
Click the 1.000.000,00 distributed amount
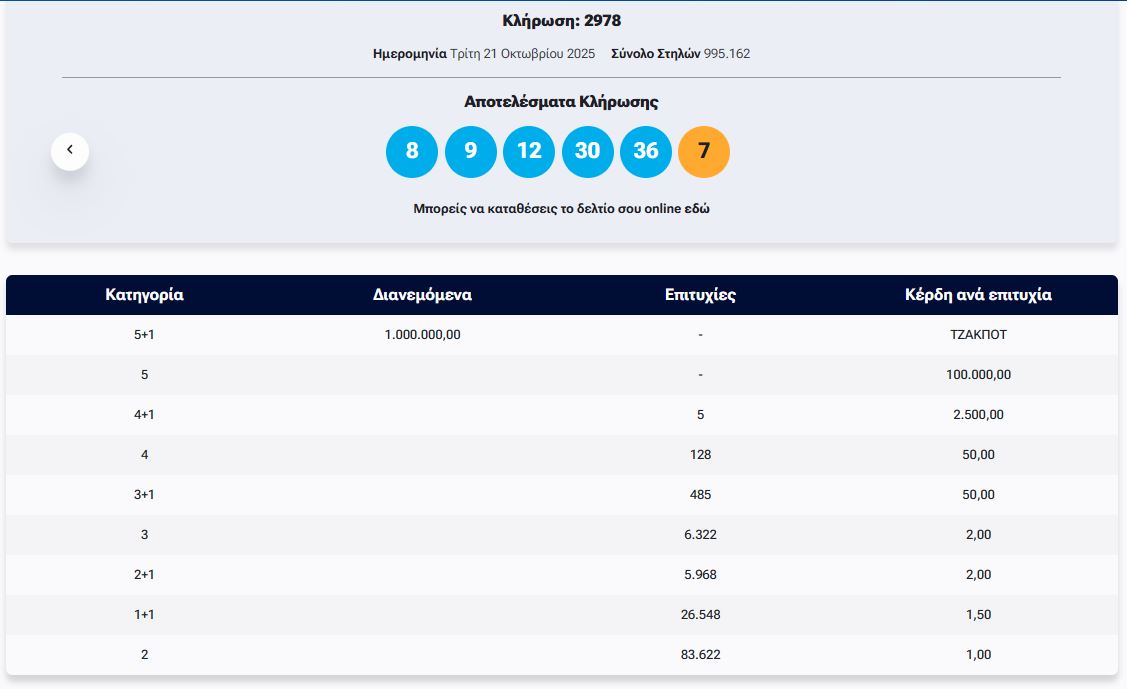[x=422, y=335]
